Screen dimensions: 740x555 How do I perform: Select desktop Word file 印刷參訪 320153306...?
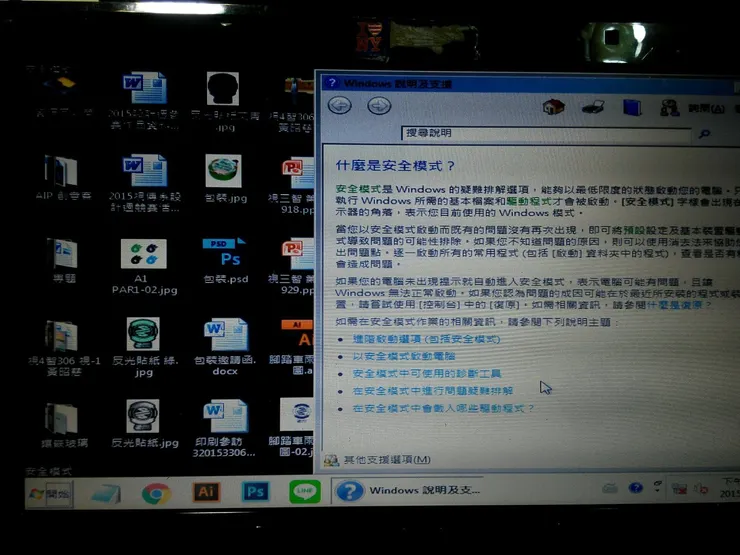tap(224, 429)
